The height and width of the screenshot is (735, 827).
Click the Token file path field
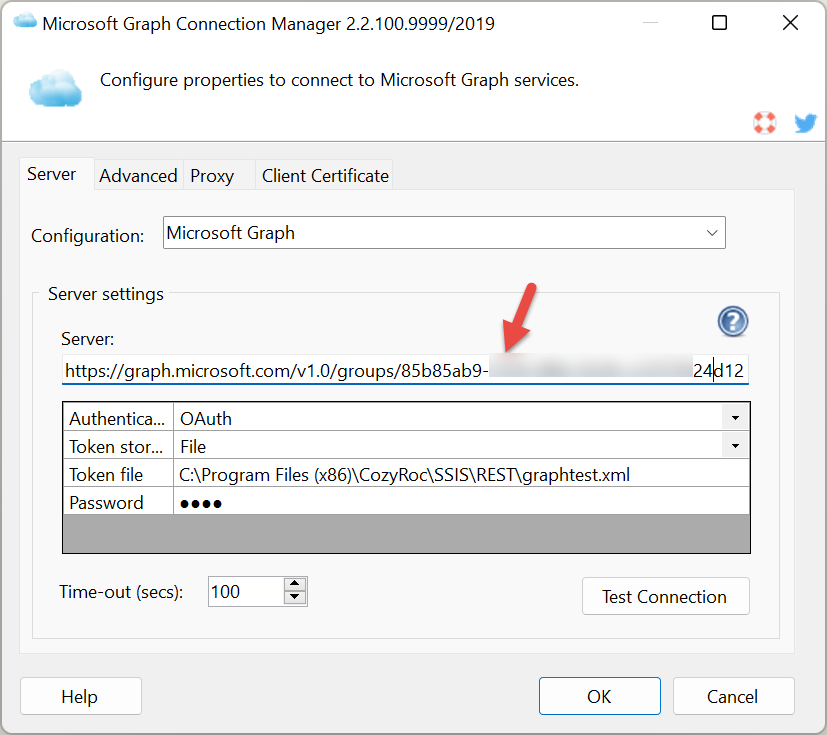pos(461,475)
